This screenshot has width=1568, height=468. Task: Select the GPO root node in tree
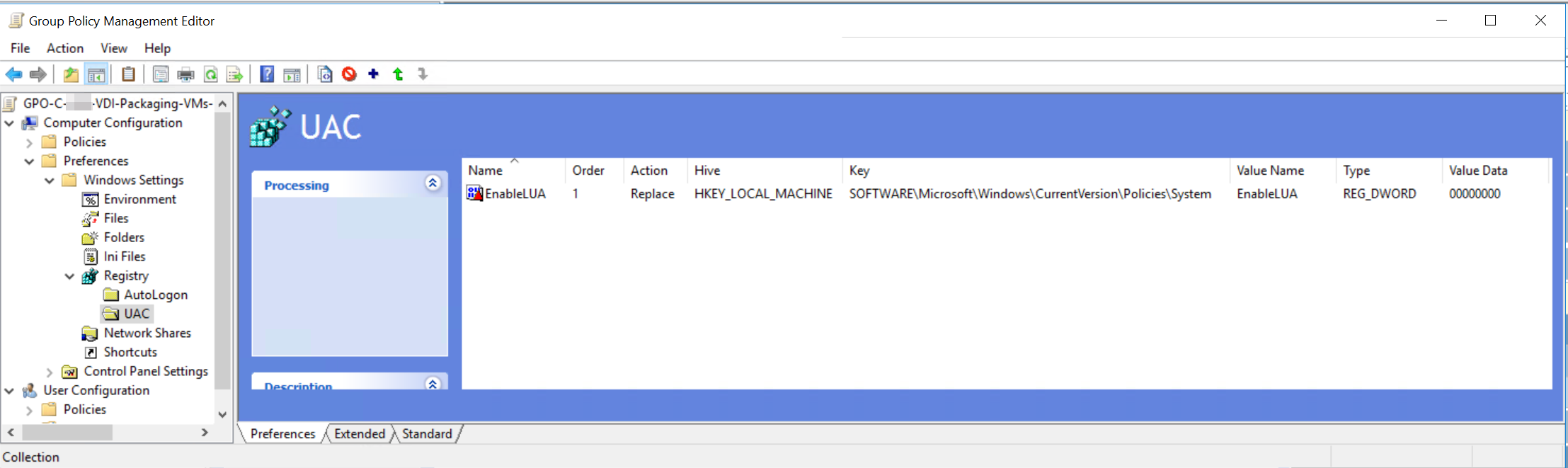[x=118, y=104]
